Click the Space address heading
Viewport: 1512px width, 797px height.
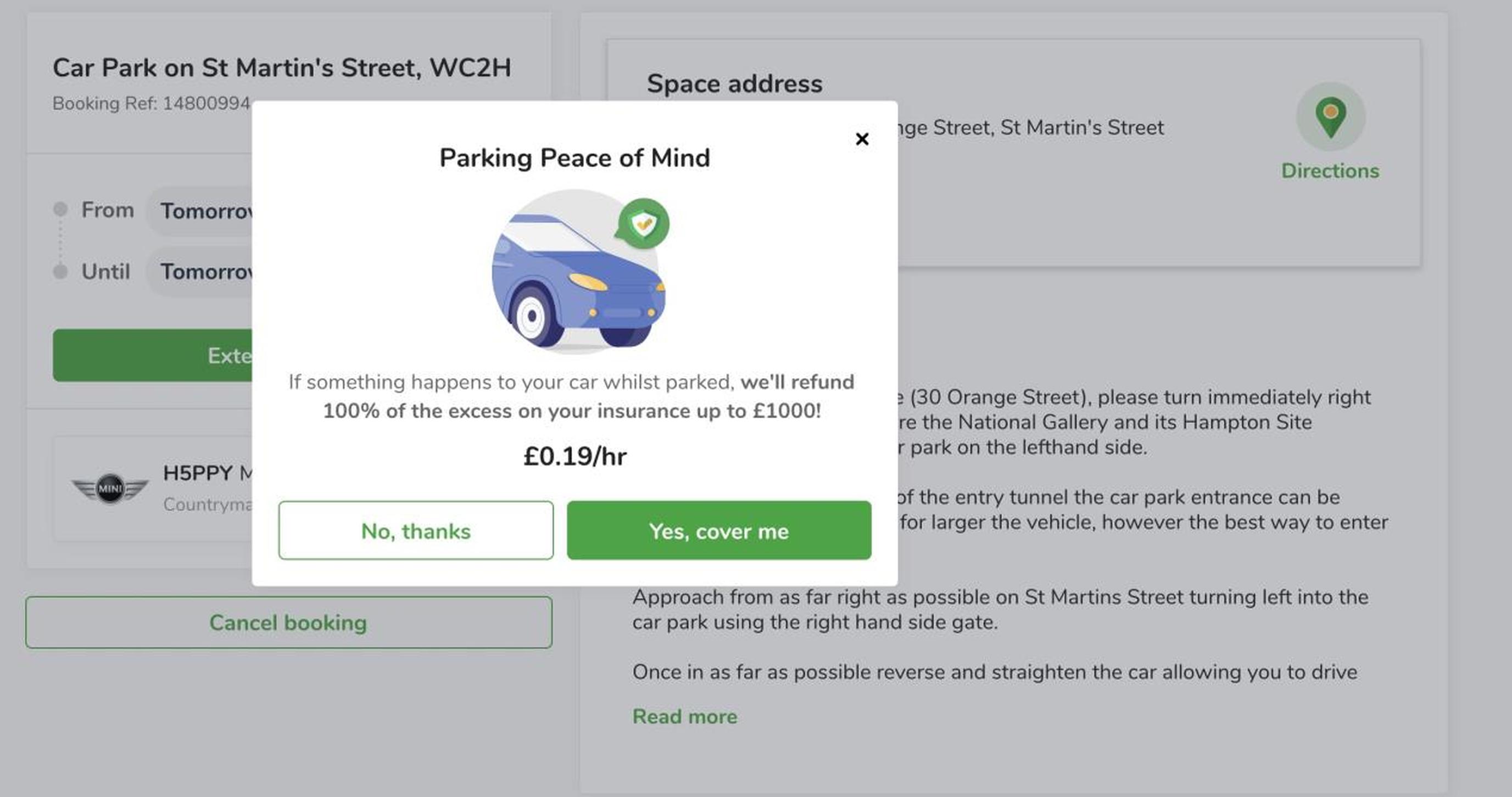click(x=734, y=84)
